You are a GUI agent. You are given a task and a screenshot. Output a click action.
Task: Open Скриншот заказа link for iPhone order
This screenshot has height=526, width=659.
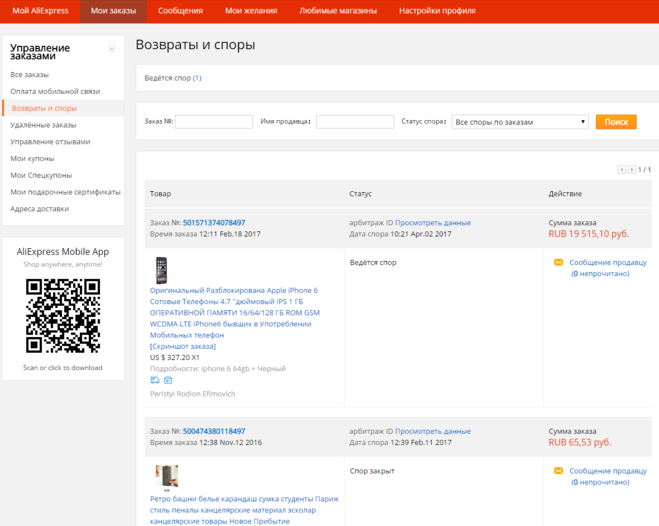coord(183,346)
